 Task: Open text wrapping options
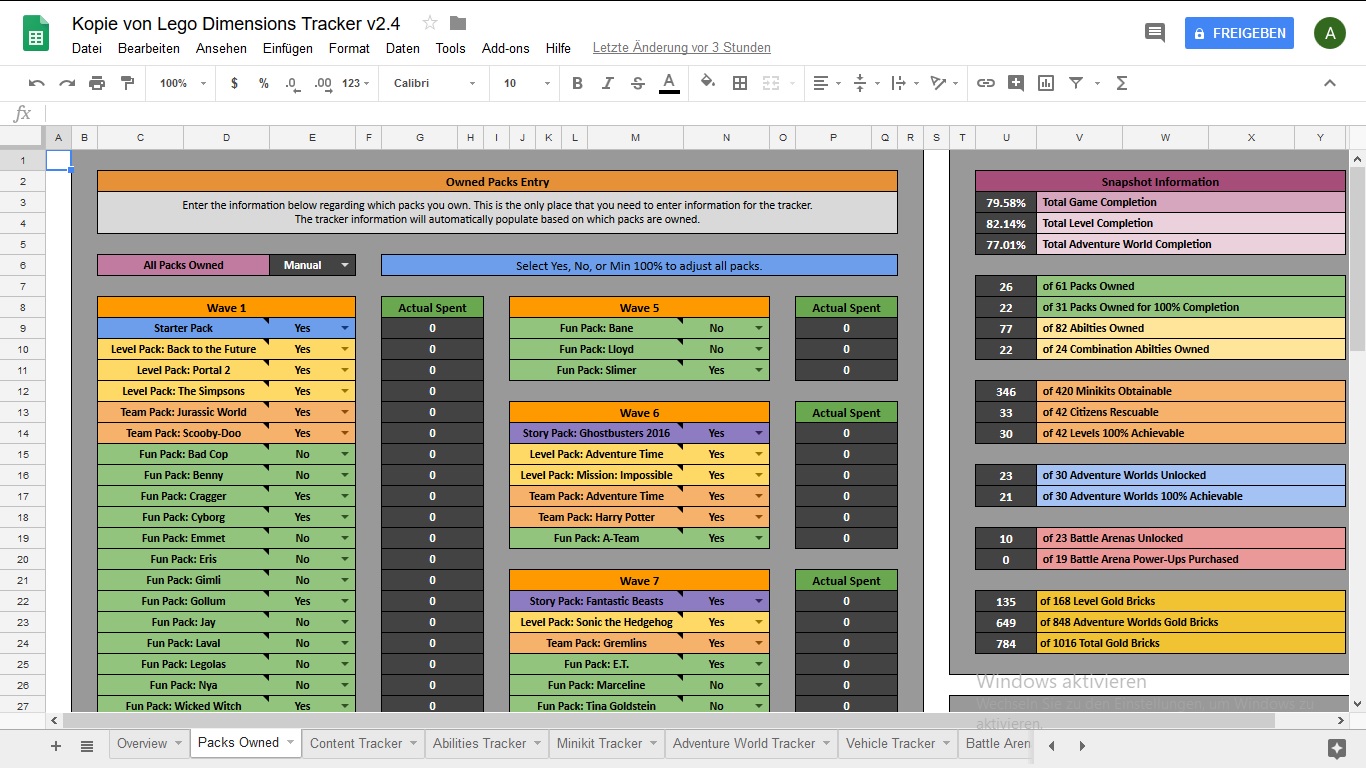[x=903, y=83]
